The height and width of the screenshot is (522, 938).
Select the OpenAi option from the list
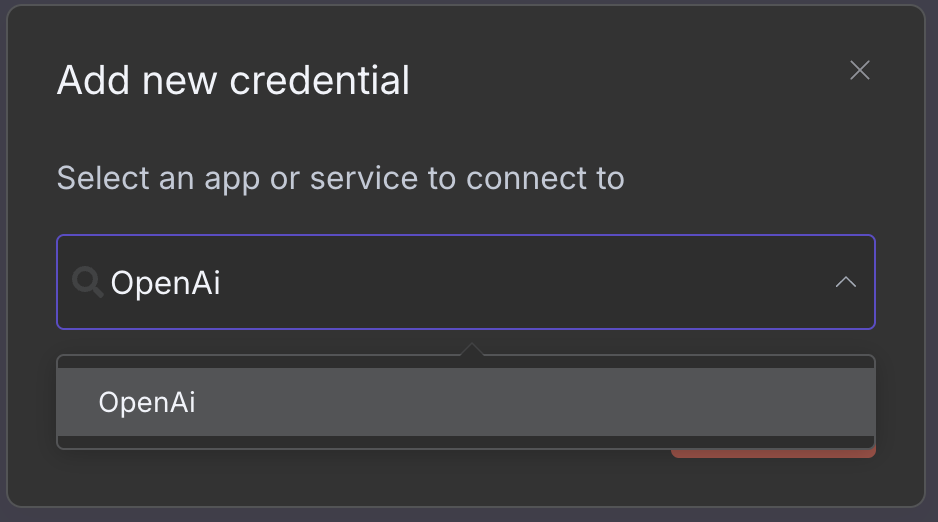click(x=466, y=402)
